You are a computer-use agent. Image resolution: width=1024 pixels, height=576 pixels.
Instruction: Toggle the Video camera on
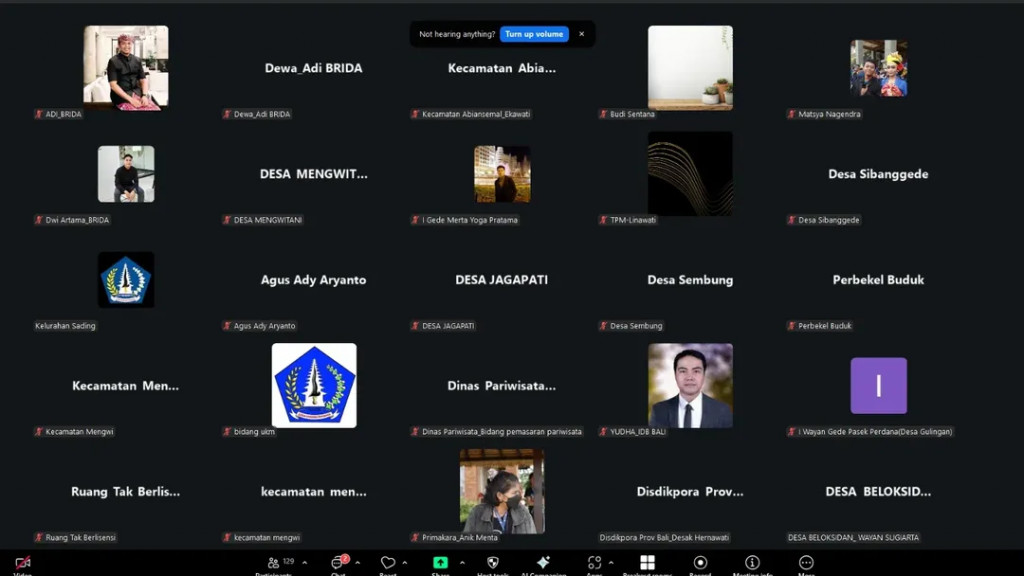[x=22, y=564]
